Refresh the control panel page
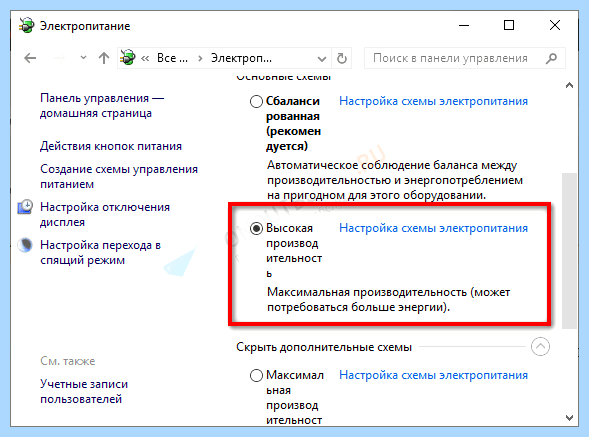This screenshot has width=589, height=437. (341, 58)
